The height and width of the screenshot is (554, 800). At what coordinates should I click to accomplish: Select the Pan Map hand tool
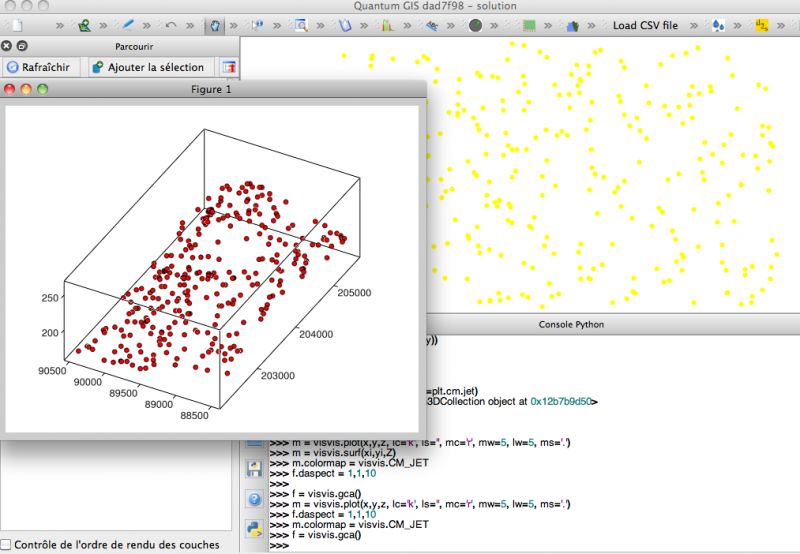click(x=213, y=25)
